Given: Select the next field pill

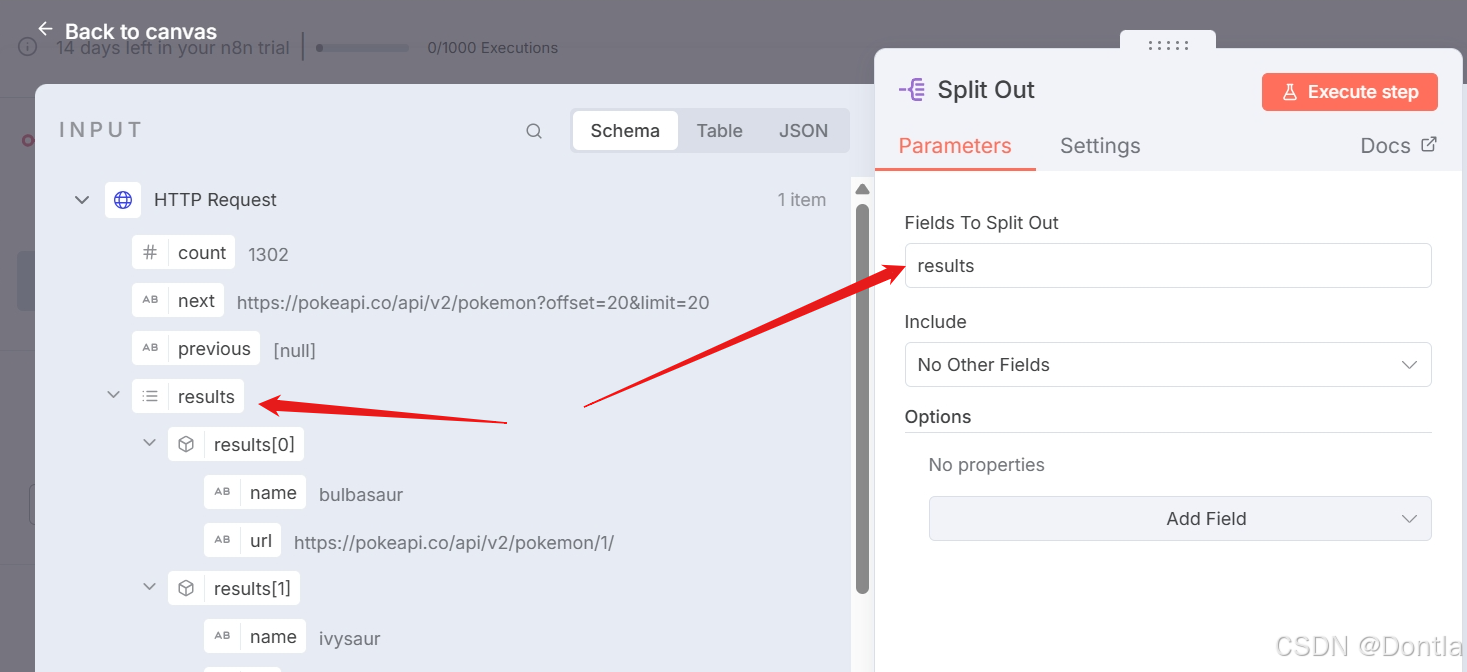Looking at the screenshot, I should click(x=178, y=300).
